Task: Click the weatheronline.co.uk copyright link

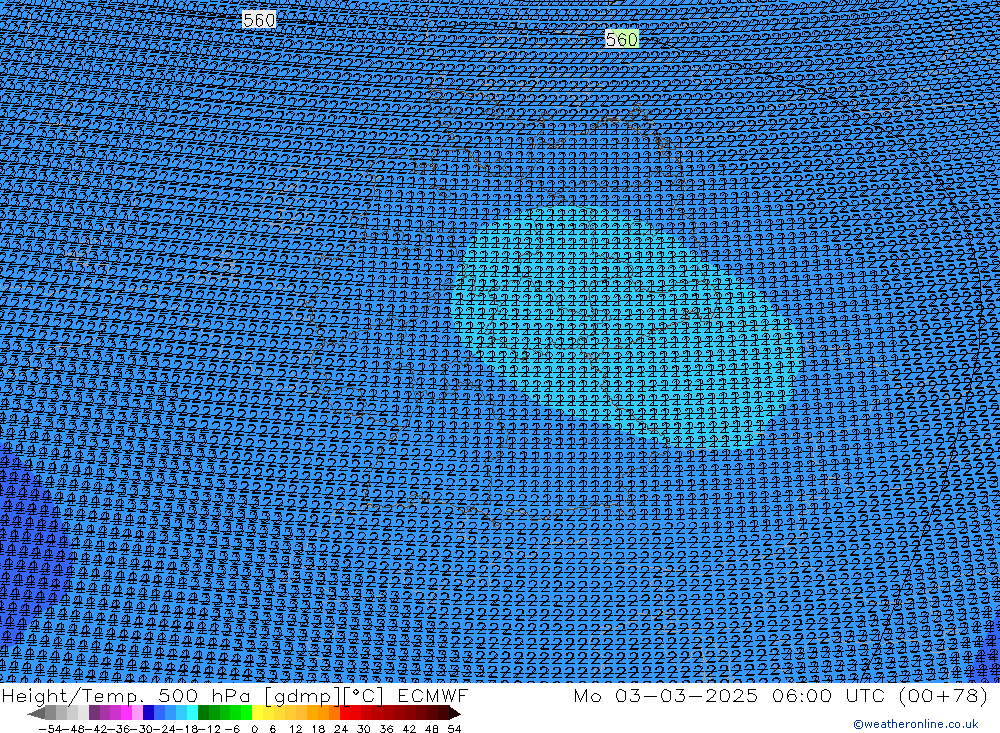Action: [915, 724]
